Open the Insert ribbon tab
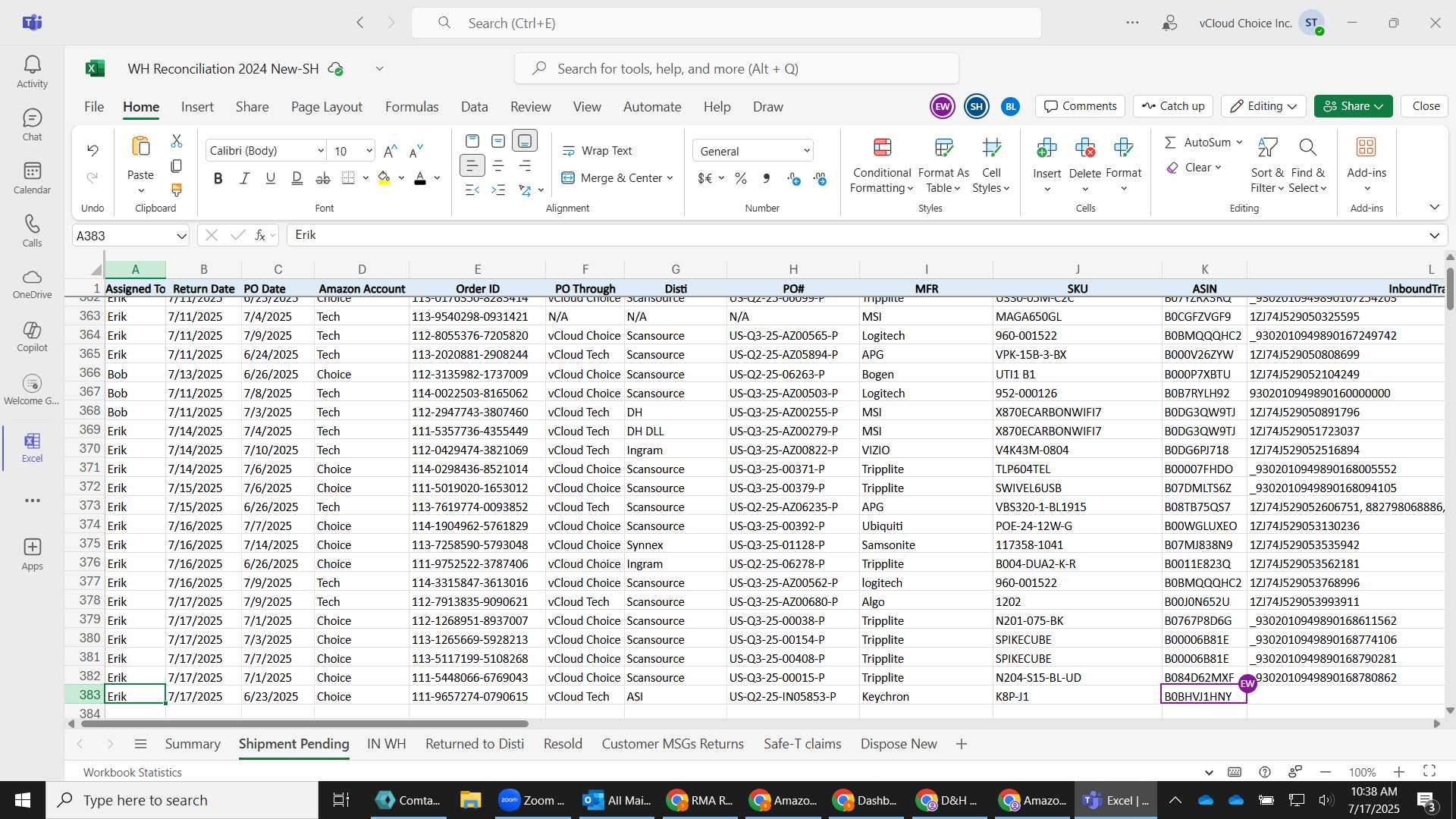 [197, 107]
